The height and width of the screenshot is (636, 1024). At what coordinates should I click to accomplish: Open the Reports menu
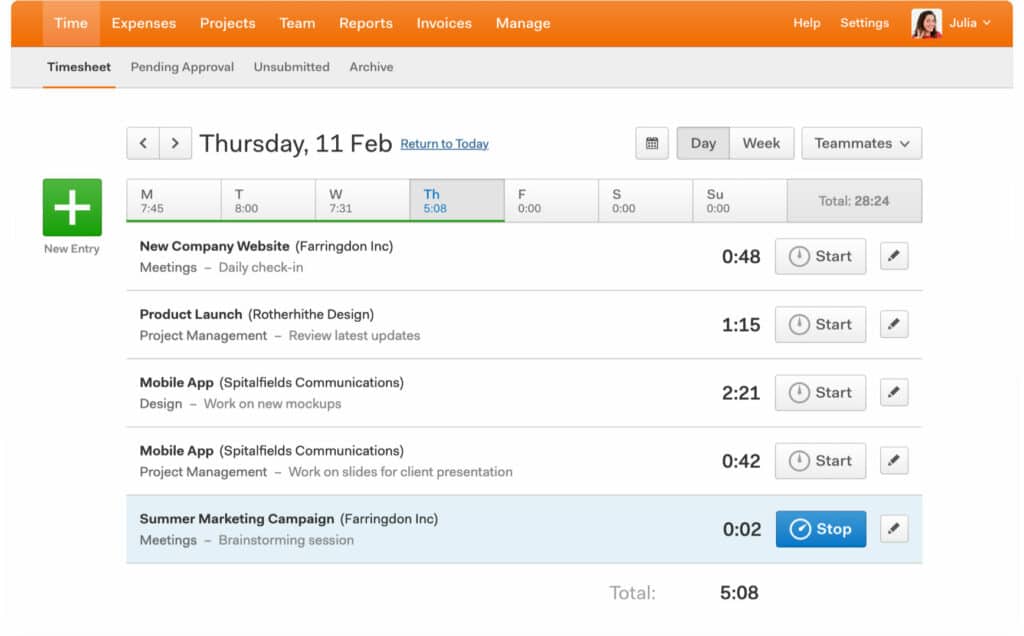366,23
